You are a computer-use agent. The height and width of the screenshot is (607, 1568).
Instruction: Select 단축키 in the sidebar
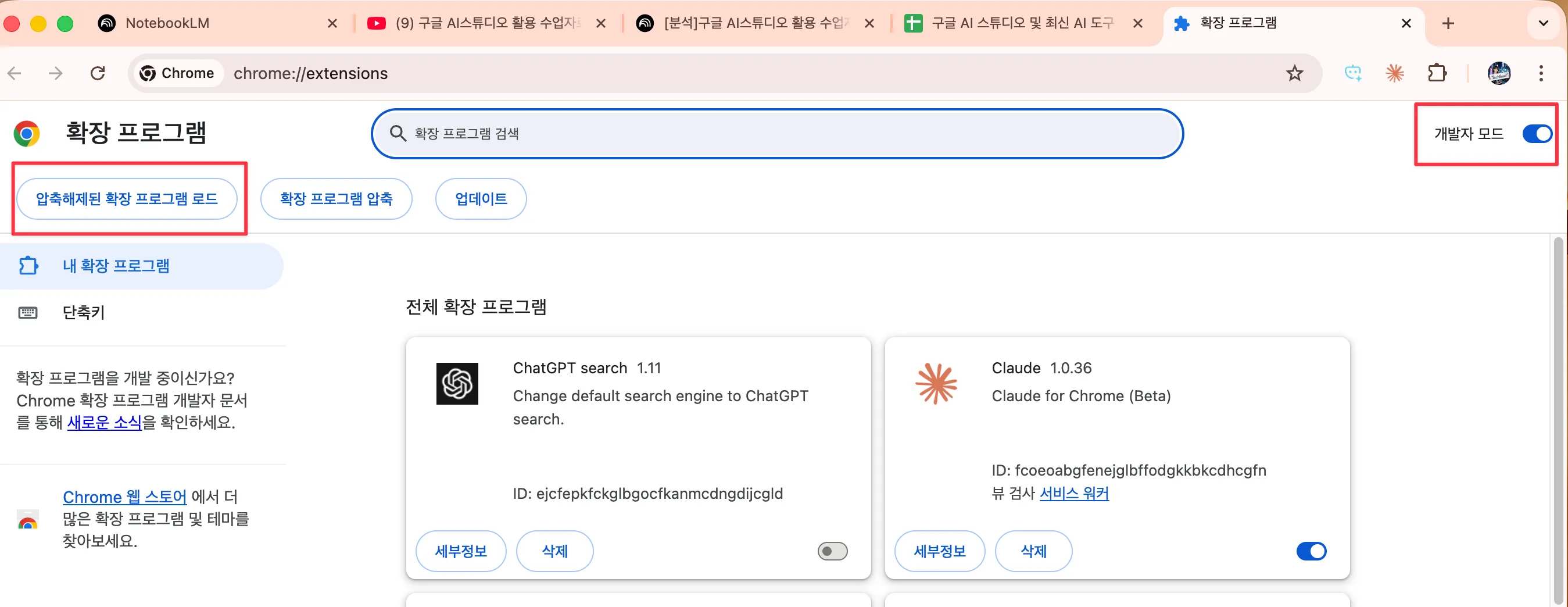click(x=84, y=312)
